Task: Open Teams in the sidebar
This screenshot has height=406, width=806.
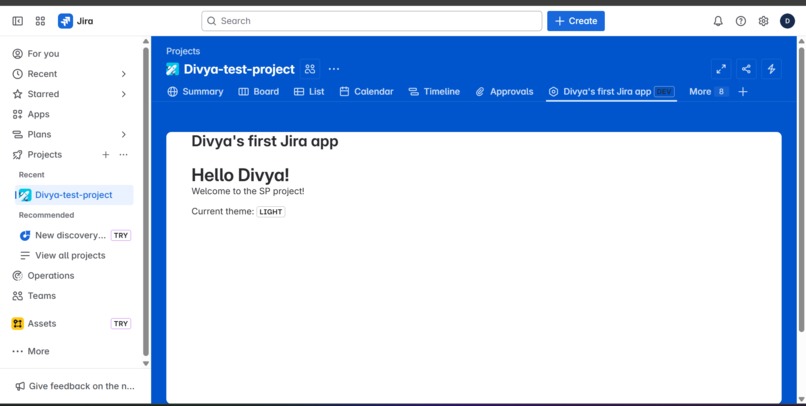Action: [x=72, y=296]
